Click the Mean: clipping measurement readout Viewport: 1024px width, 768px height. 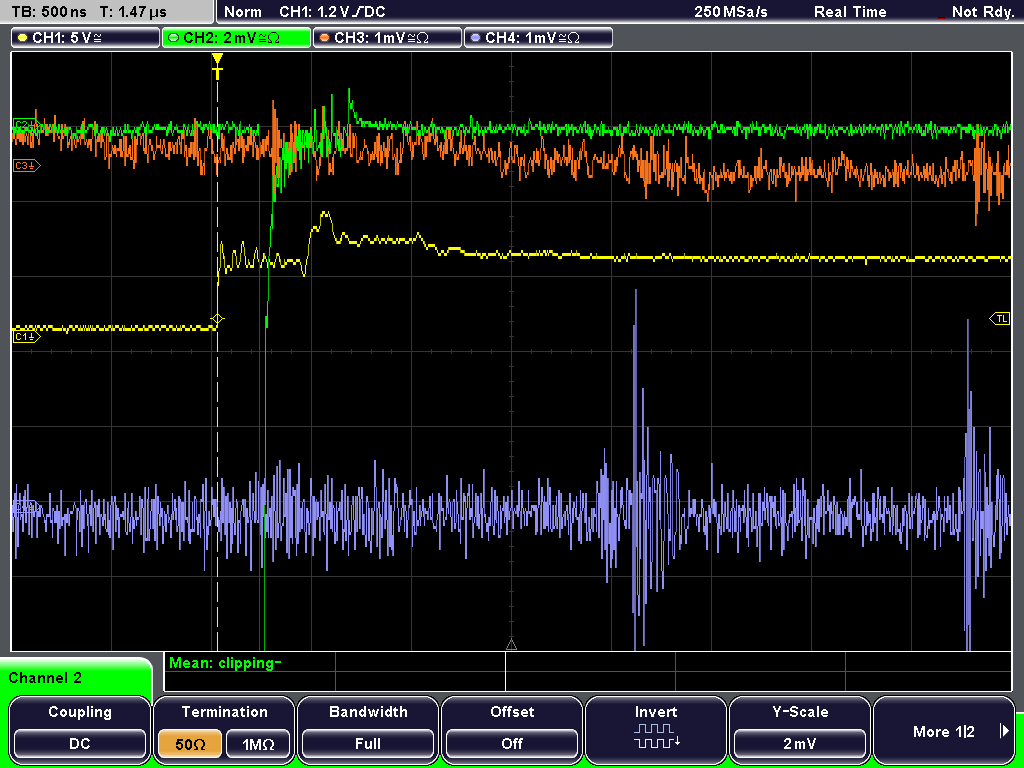pos(225,664)
